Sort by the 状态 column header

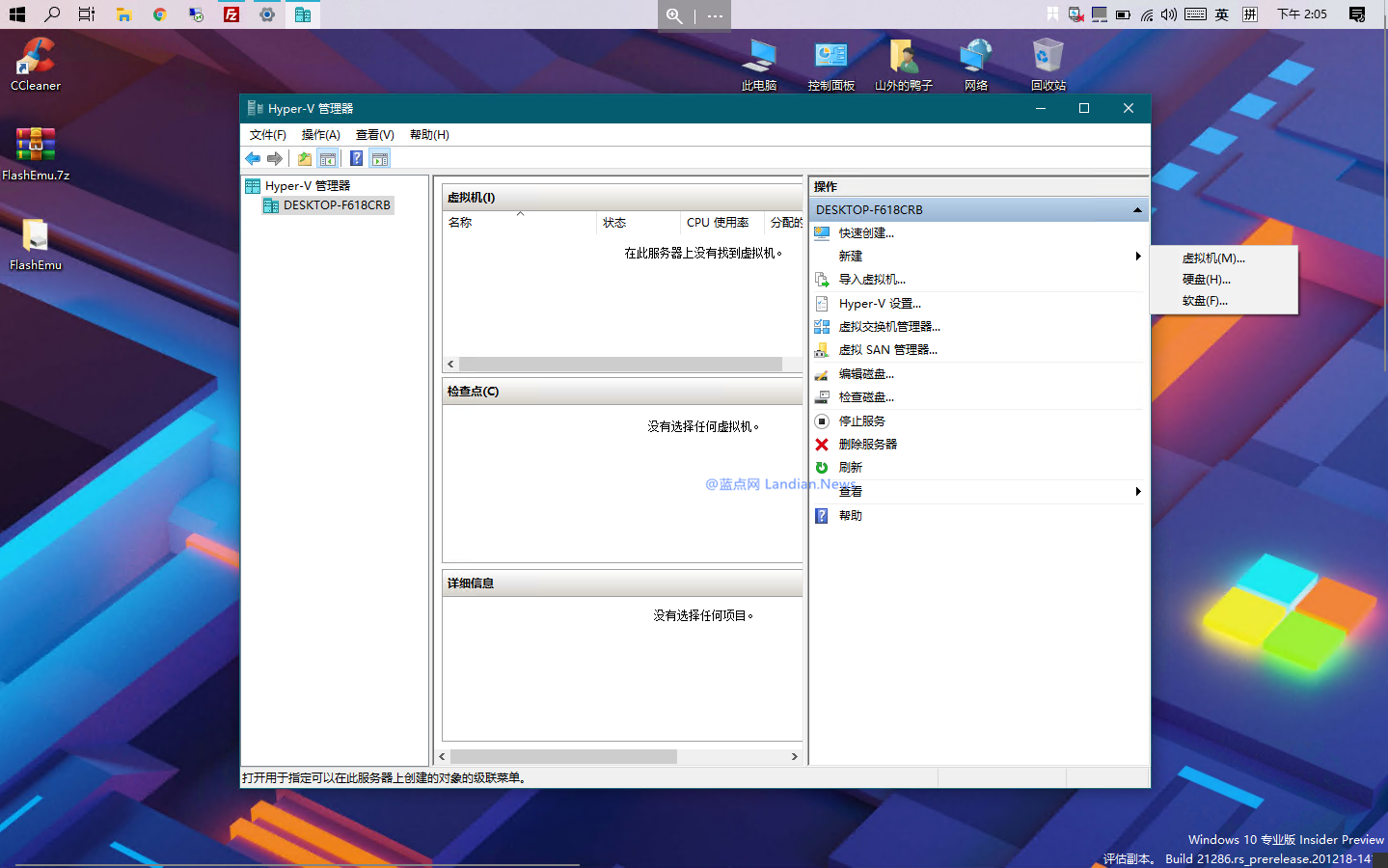click(639, 223)
